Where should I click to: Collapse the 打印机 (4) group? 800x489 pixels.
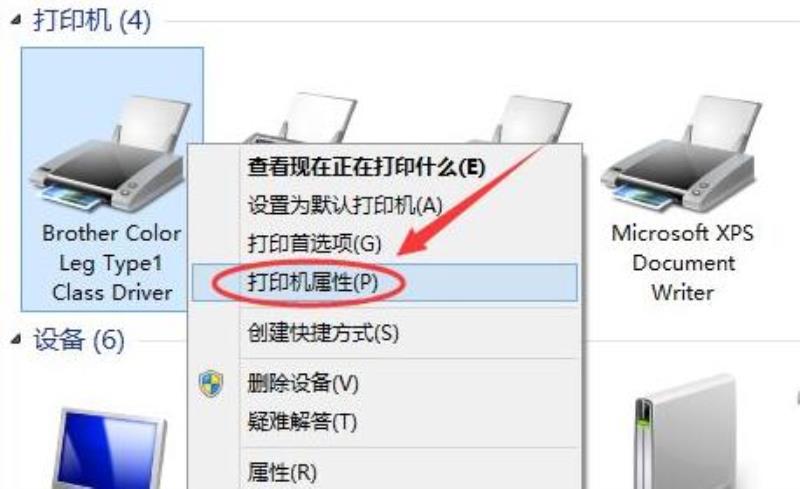pos(16,20)
